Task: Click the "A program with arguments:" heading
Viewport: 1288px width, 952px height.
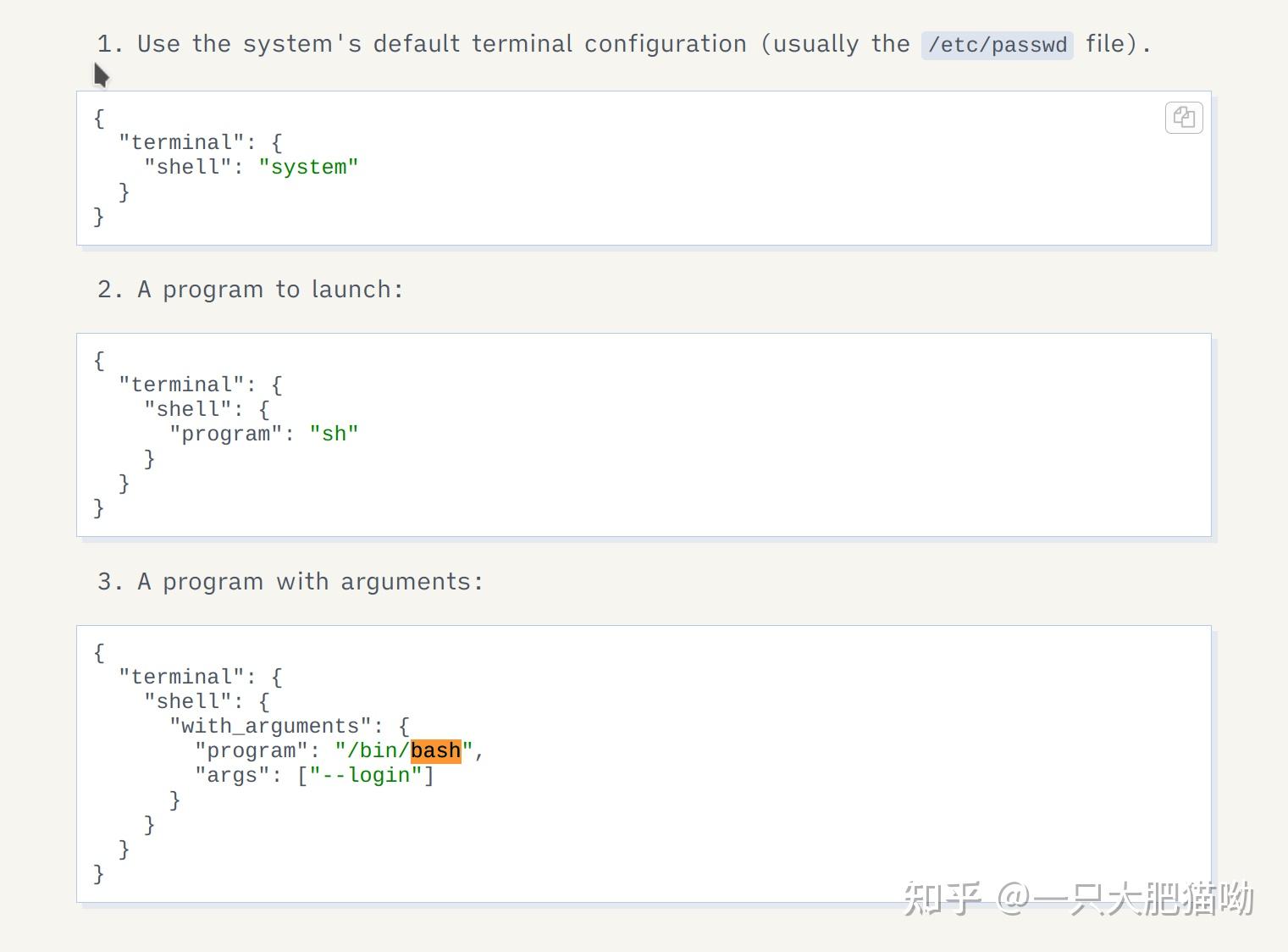Action: [310, 582]
